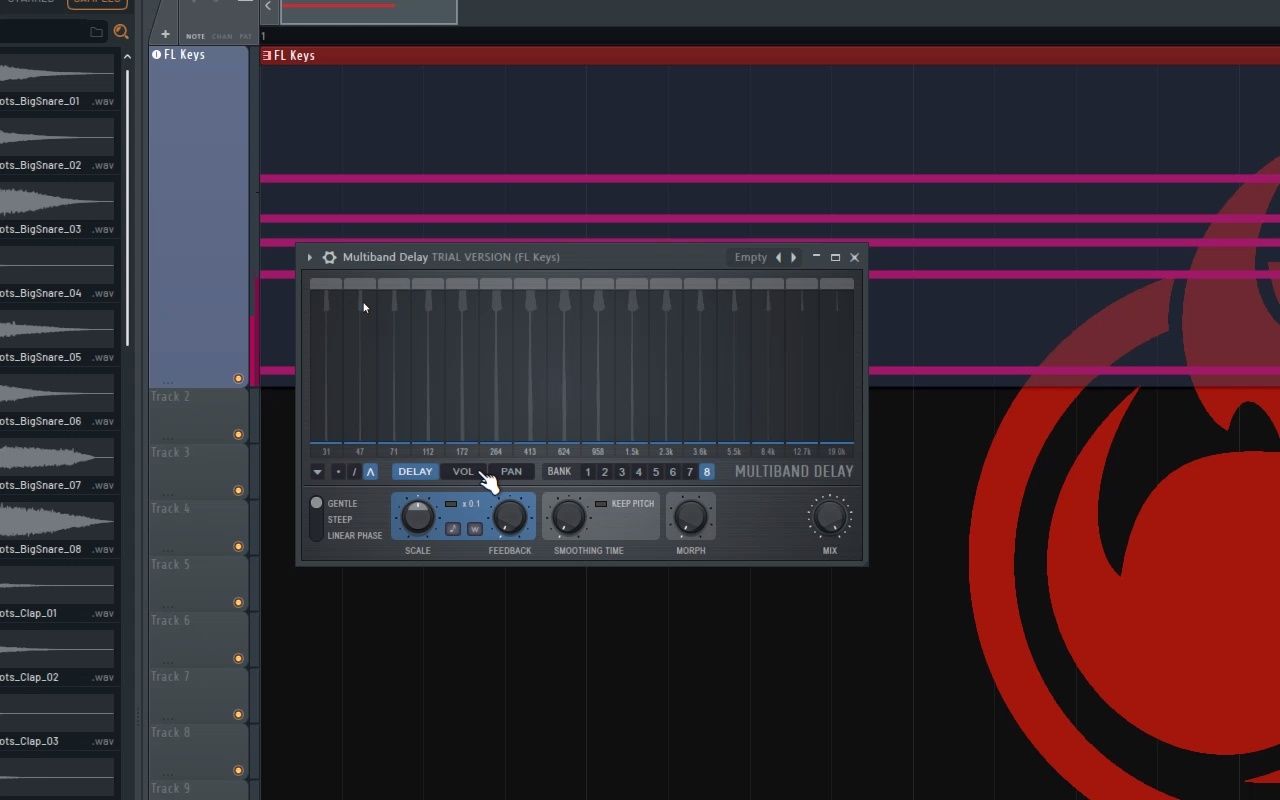Switch to the VOL tab
This screenshot has height=800, width=1280.
[x=463, y=472]
